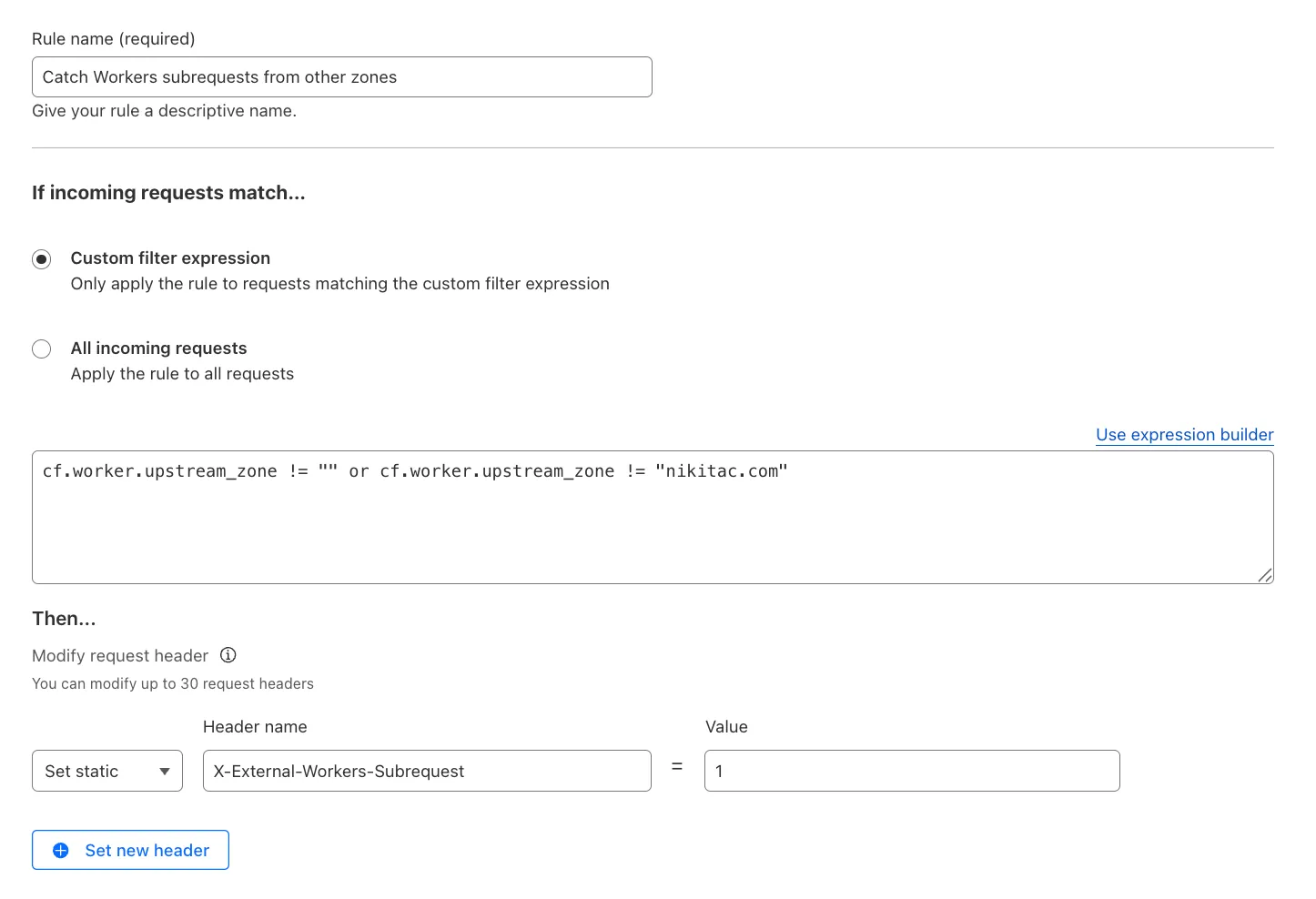
Task: Focus the Rule name input field
Action: coord(341,76)
